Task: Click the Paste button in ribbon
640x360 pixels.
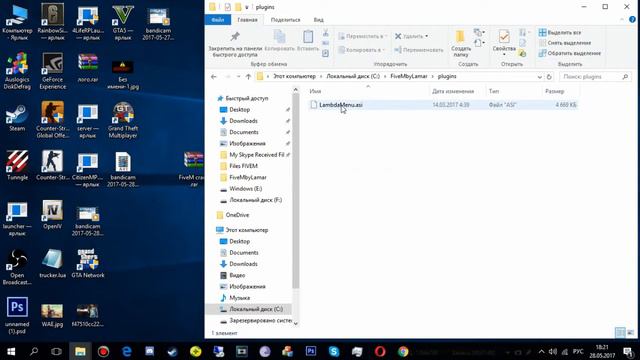Action: tap(308, 41)
